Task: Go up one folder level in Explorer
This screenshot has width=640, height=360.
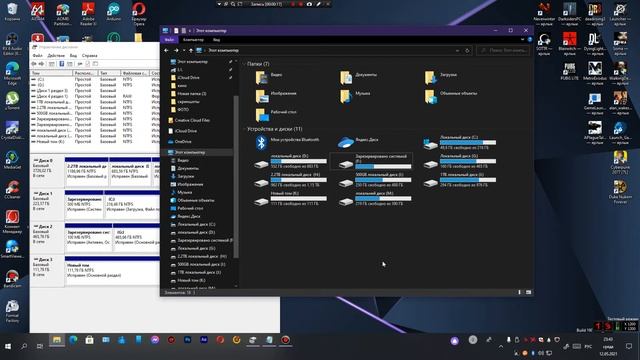Action: tap(191, 50)
